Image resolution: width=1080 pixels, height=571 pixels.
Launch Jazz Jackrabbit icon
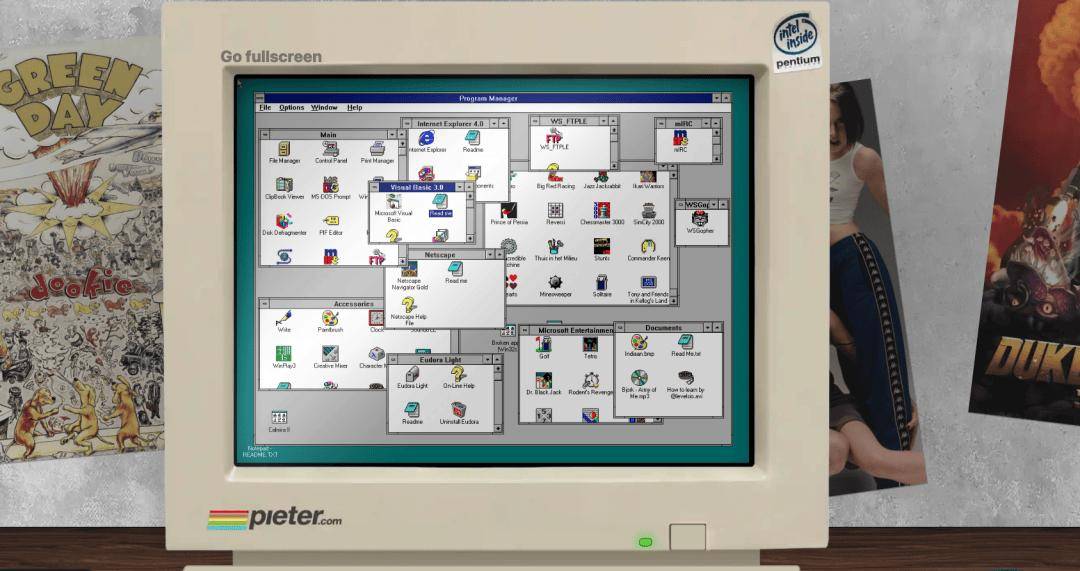click(601, 180)
